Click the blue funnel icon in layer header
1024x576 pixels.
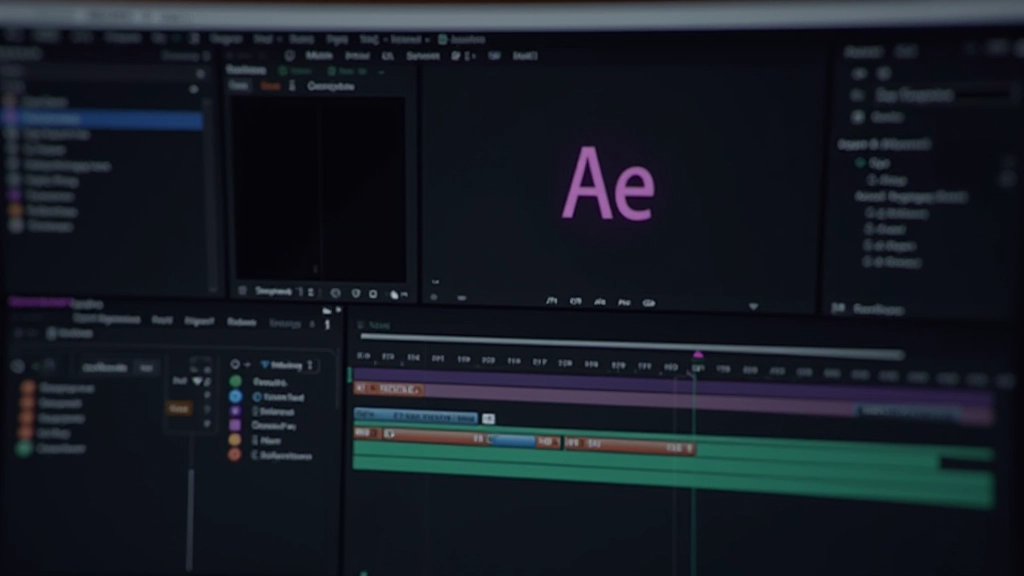tap(264, 364)
